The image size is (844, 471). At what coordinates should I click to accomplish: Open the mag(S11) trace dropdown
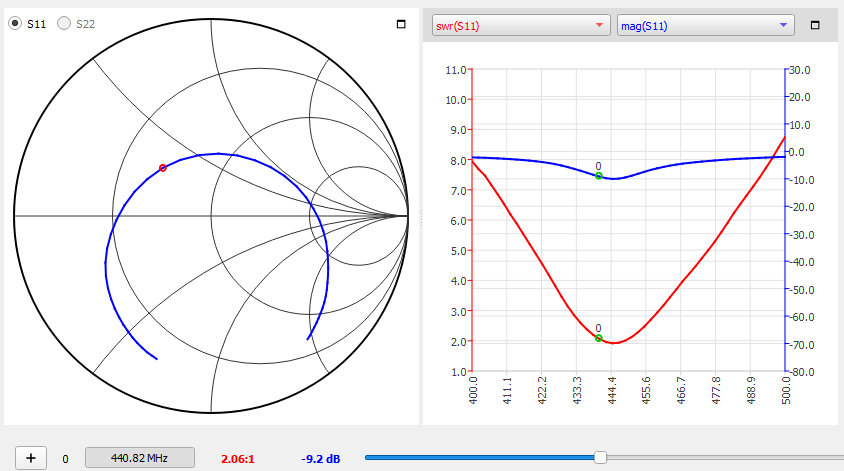[706, 25]
